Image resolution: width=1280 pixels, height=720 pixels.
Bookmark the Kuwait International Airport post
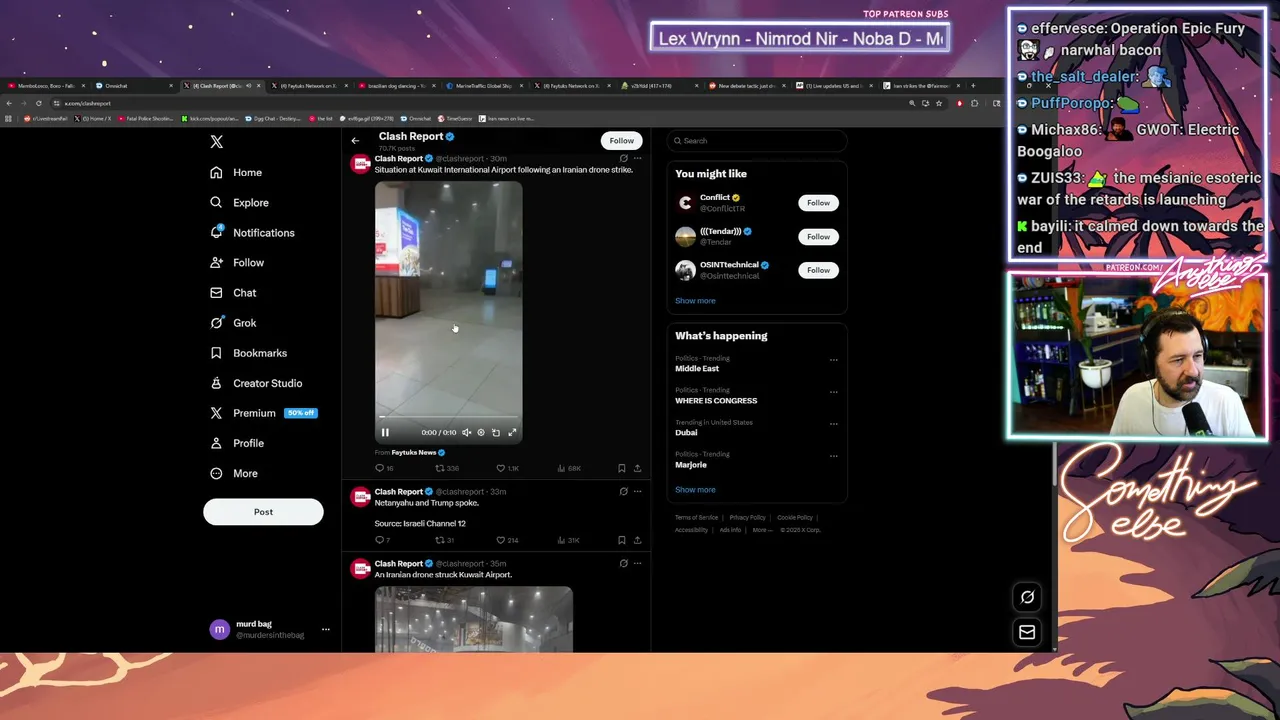(621, 468)
